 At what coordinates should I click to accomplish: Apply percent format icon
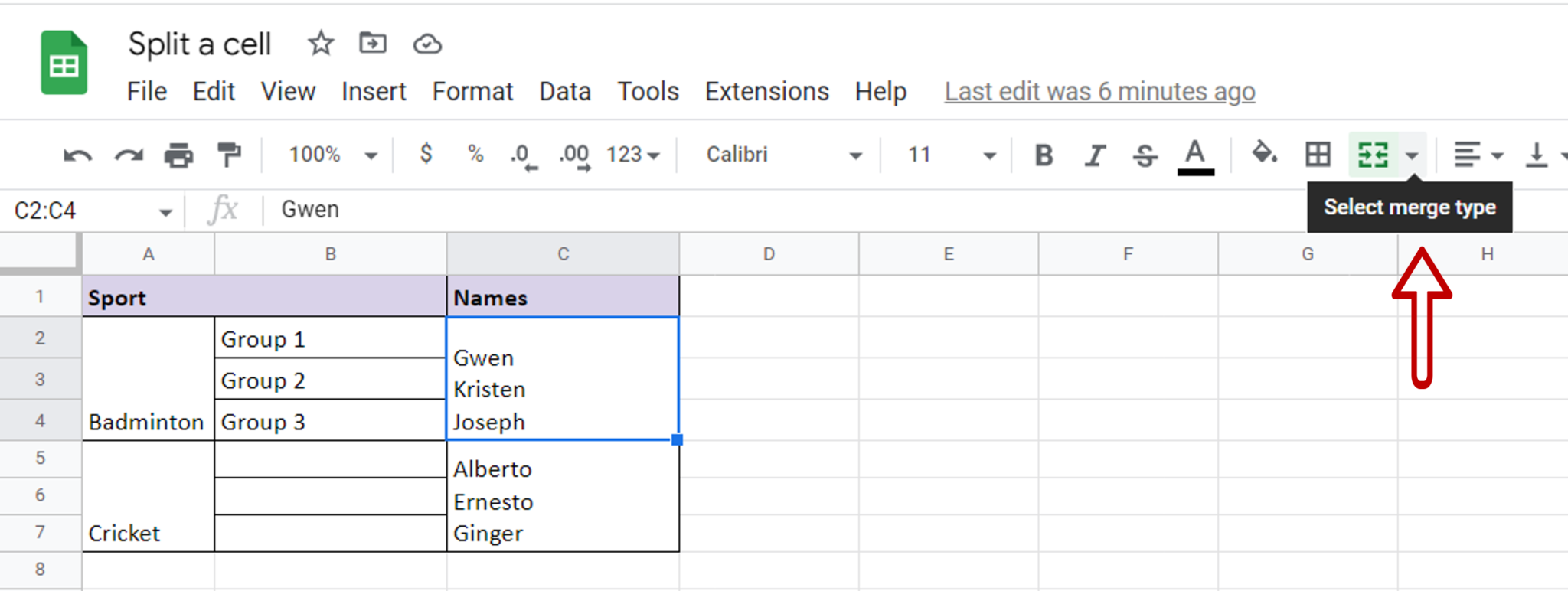[x=475, y=155]
